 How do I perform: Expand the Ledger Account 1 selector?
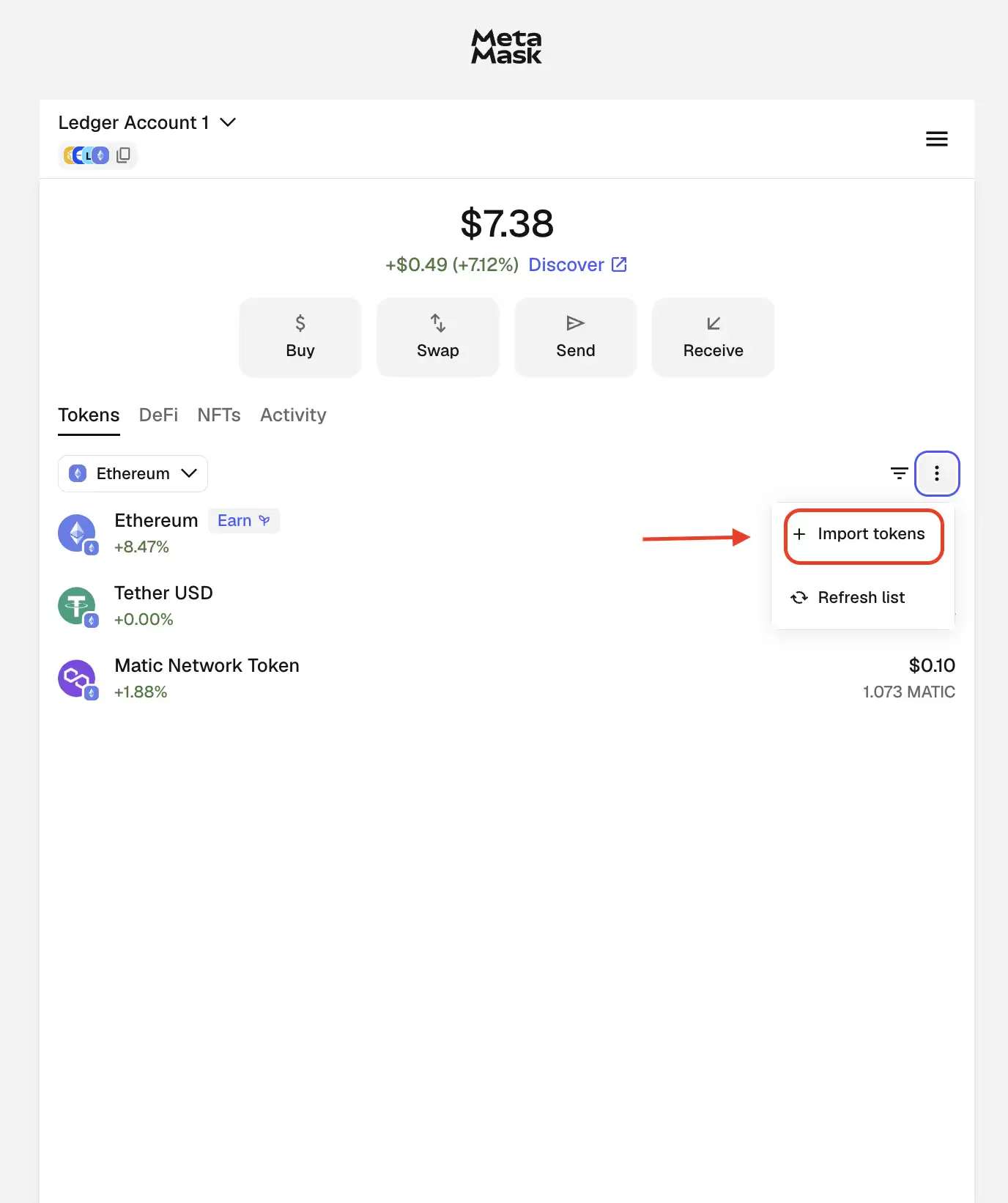tap(147, 122)
